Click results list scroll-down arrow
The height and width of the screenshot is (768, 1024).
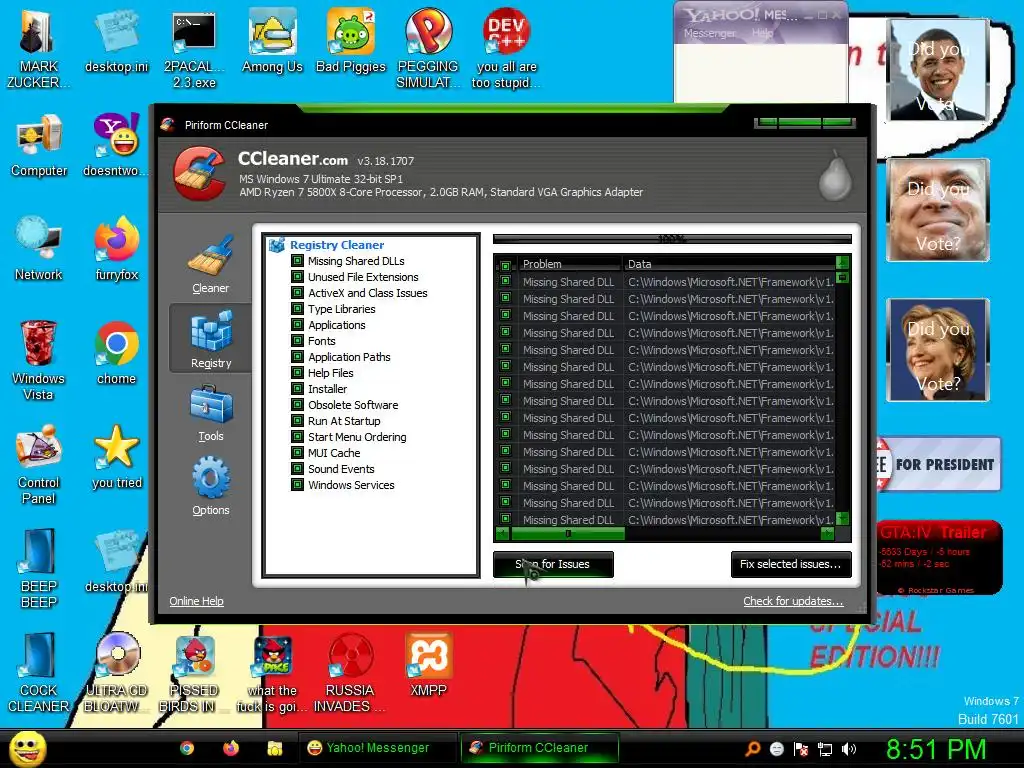pyautogui.click(x=842, y=519)
